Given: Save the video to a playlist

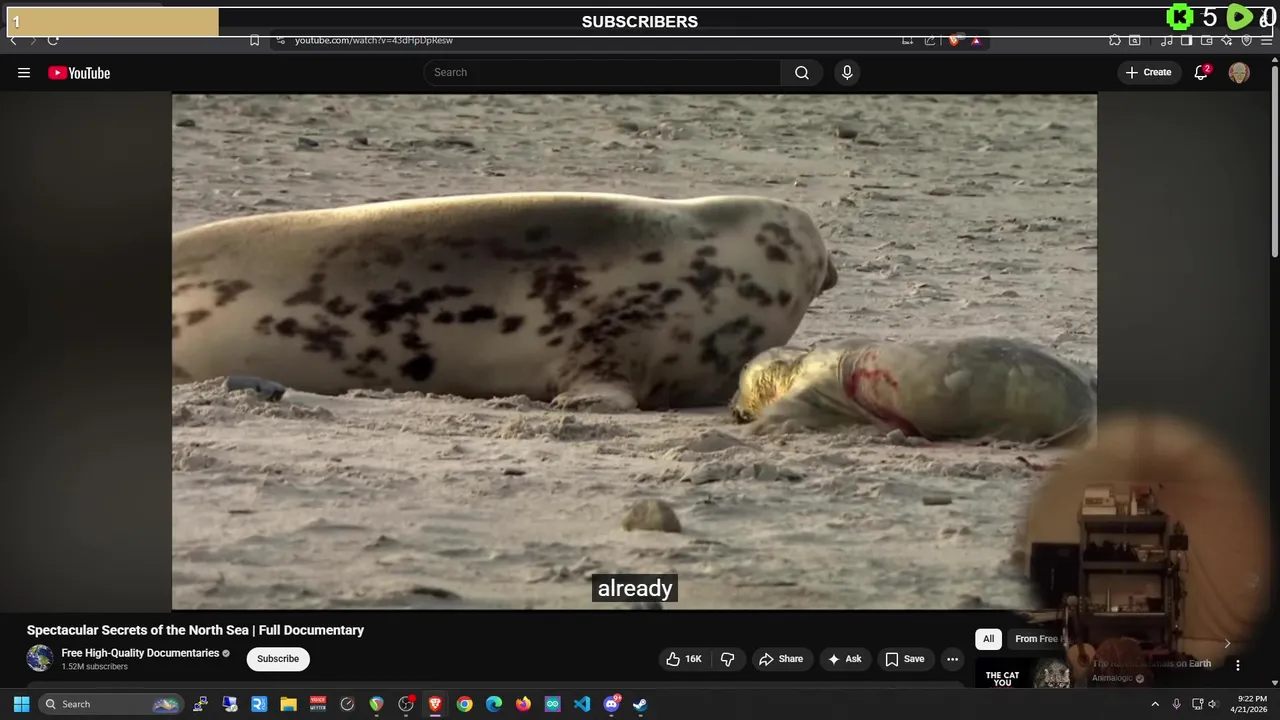Looking at the screenshot, I should tap(904, 659).
